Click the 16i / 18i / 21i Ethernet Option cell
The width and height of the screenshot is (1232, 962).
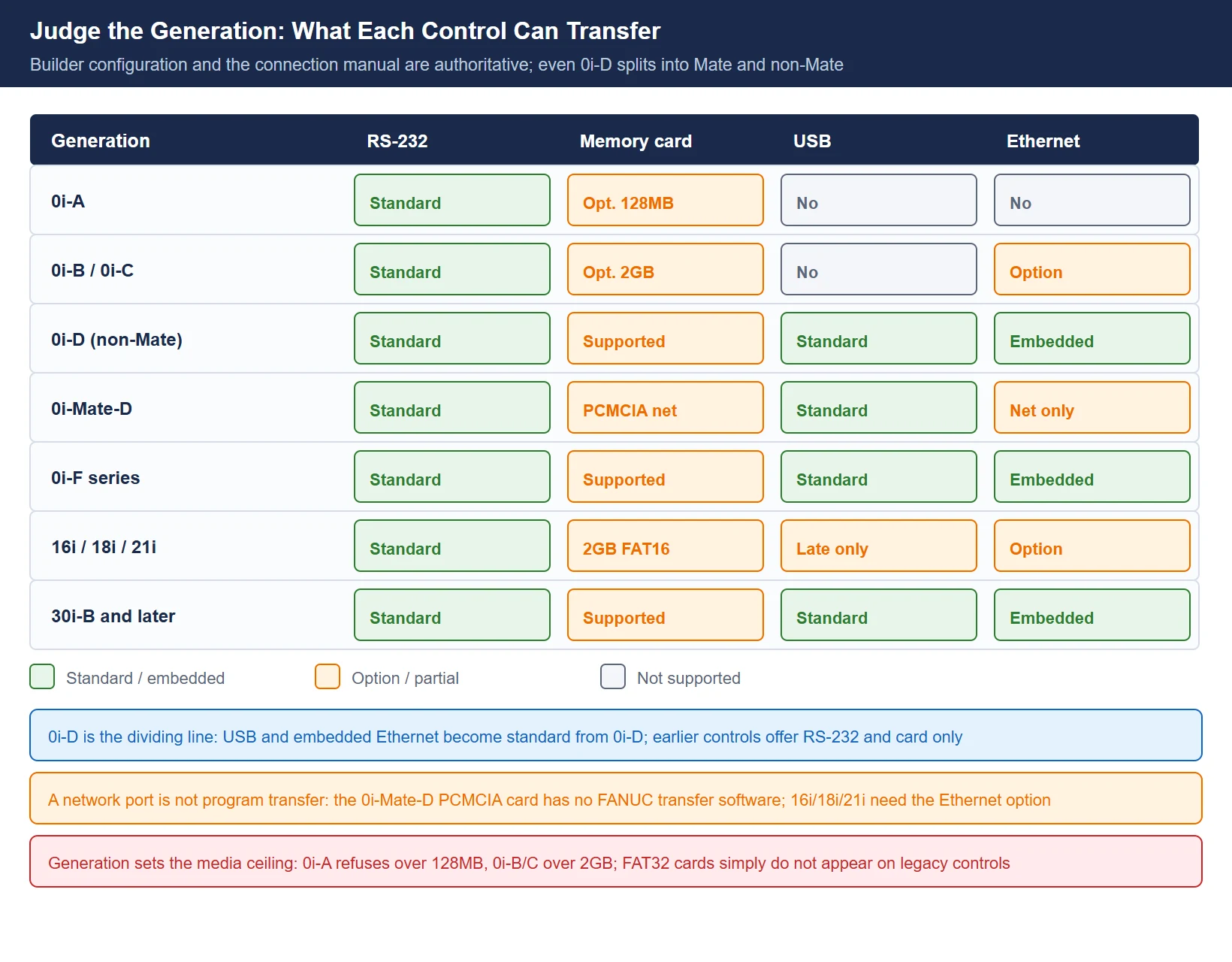[x=1092, y=546]
